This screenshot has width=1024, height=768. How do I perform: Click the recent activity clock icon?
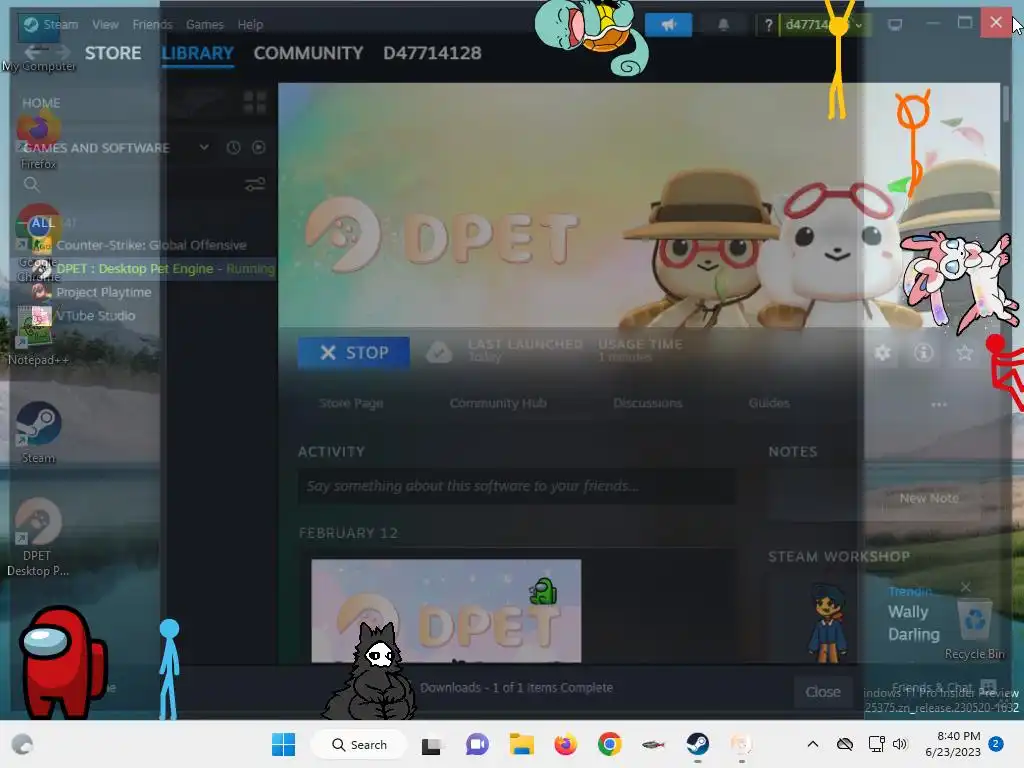233,148
